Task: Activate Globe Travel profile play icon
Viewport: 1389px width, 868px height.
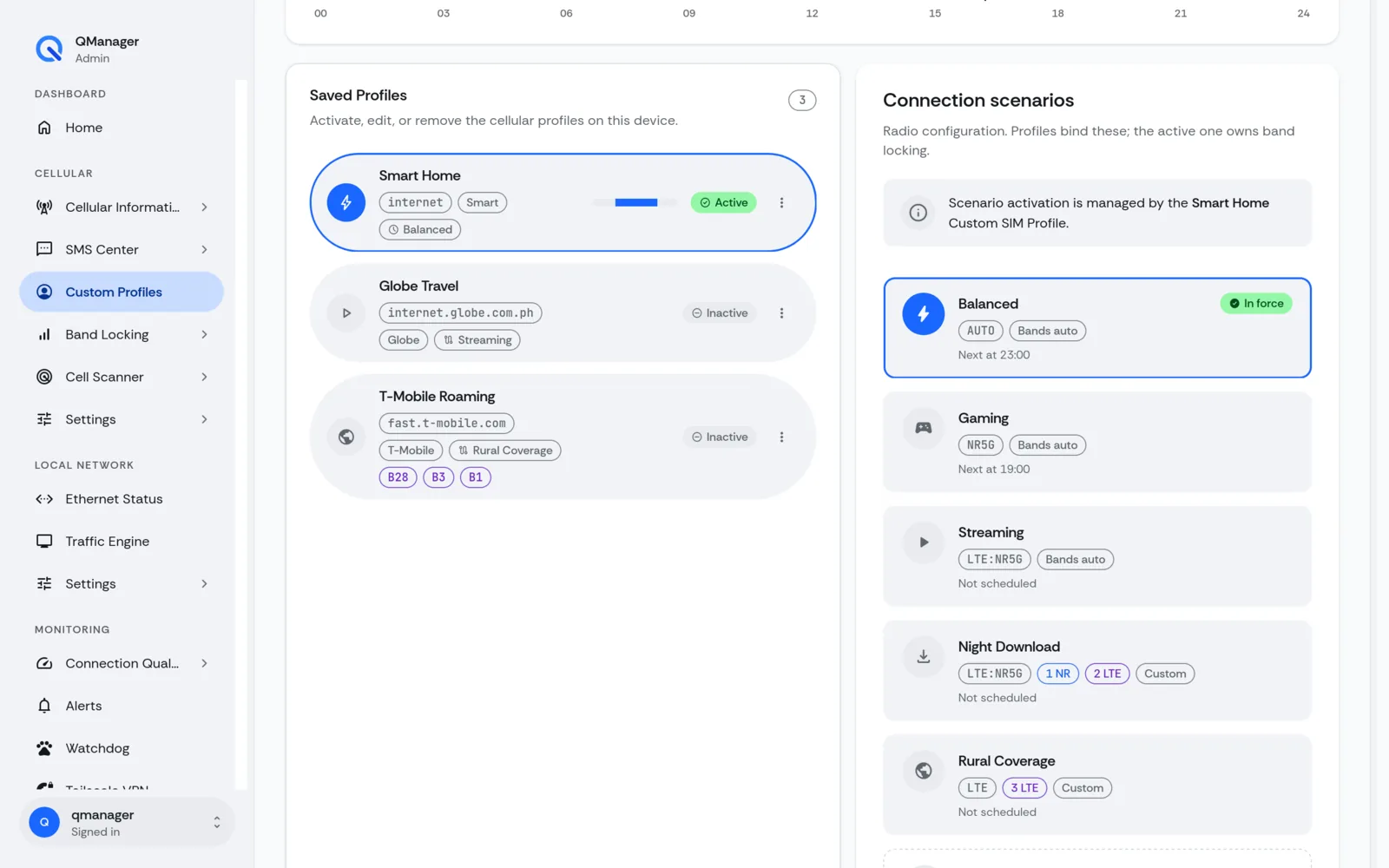Action: point(346,312)
